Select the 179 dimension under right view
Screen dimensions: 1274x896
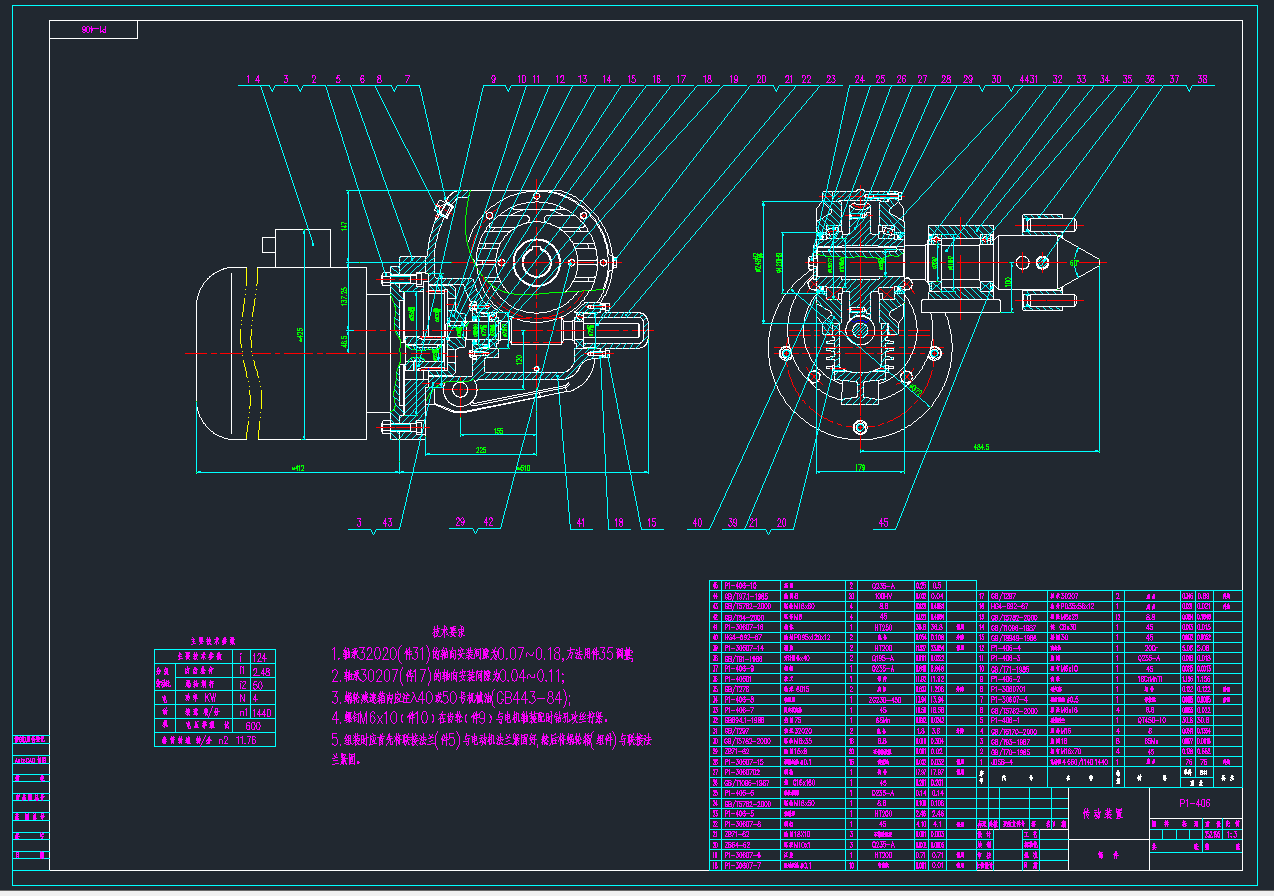(860, 466)
